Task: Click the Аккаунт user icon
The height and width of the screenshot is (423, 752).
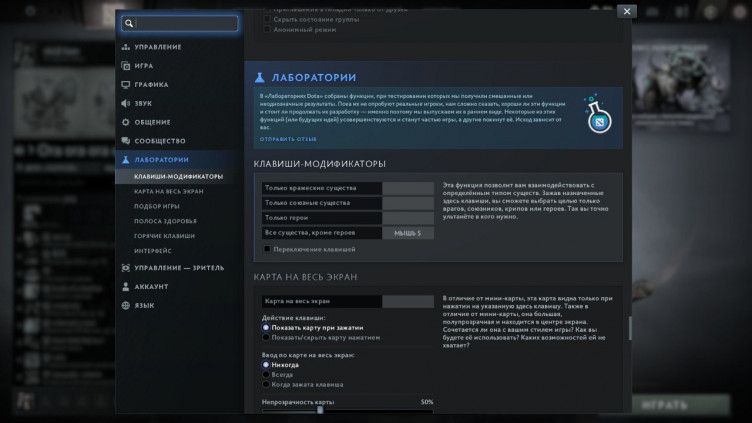Action: 125,286
